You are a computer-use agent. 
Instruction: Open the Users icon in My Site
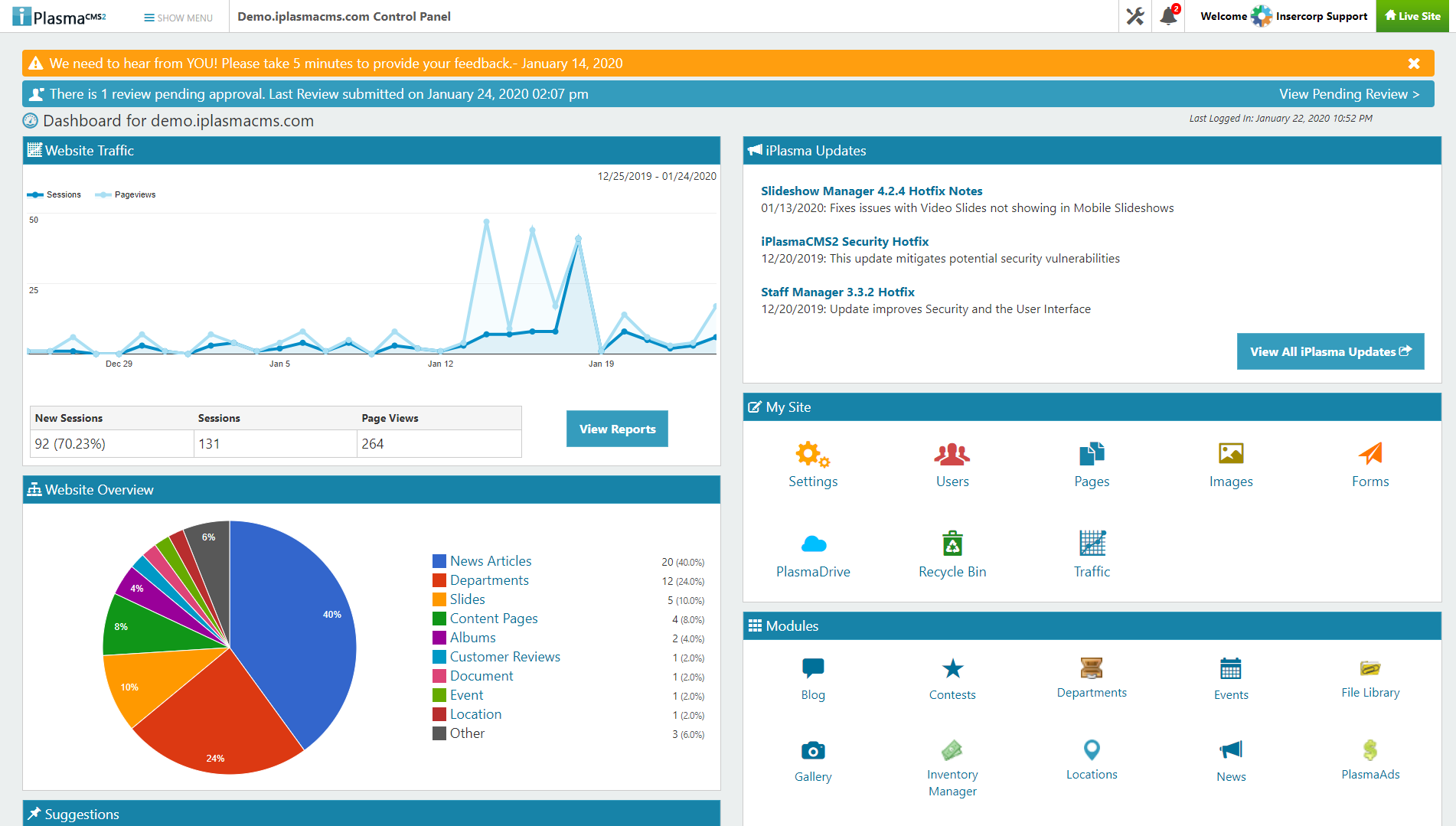tap(952, 455)
